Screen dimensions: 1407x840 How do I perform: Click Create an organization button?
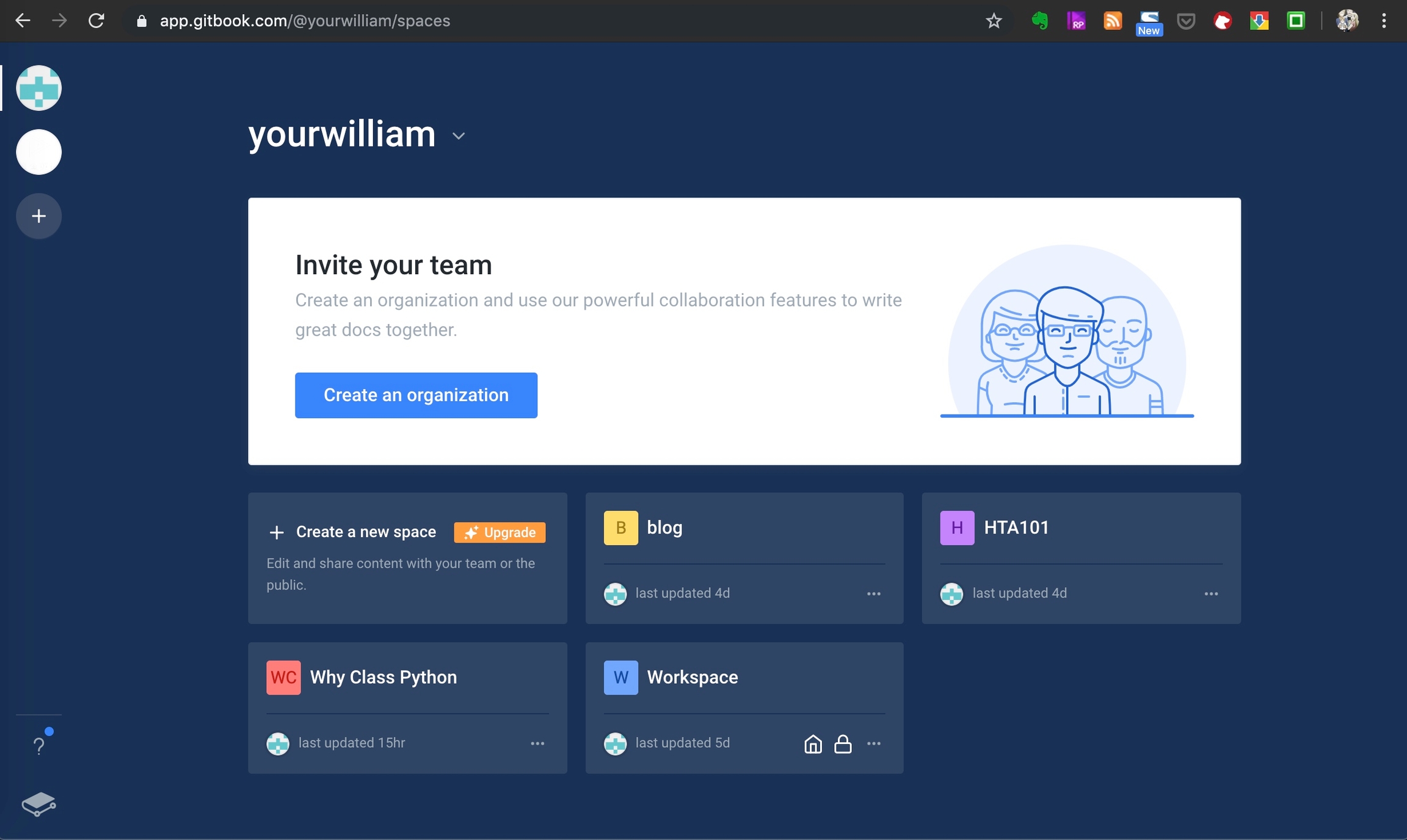(x=416, y=395)
